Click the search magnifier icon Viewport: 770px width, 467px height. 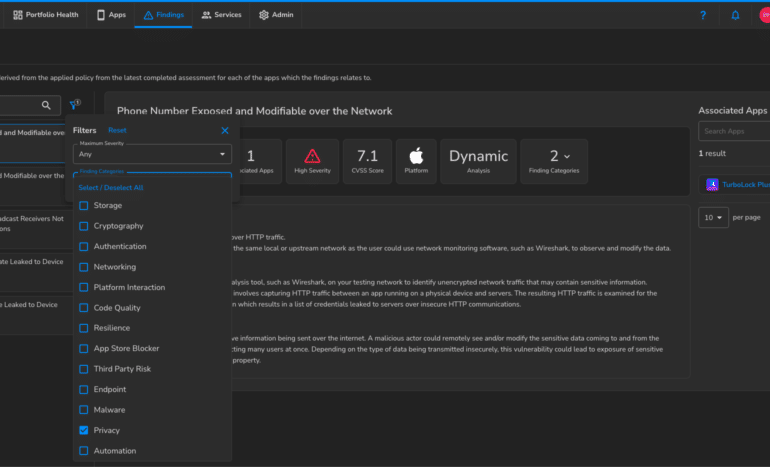pos(46,105)
